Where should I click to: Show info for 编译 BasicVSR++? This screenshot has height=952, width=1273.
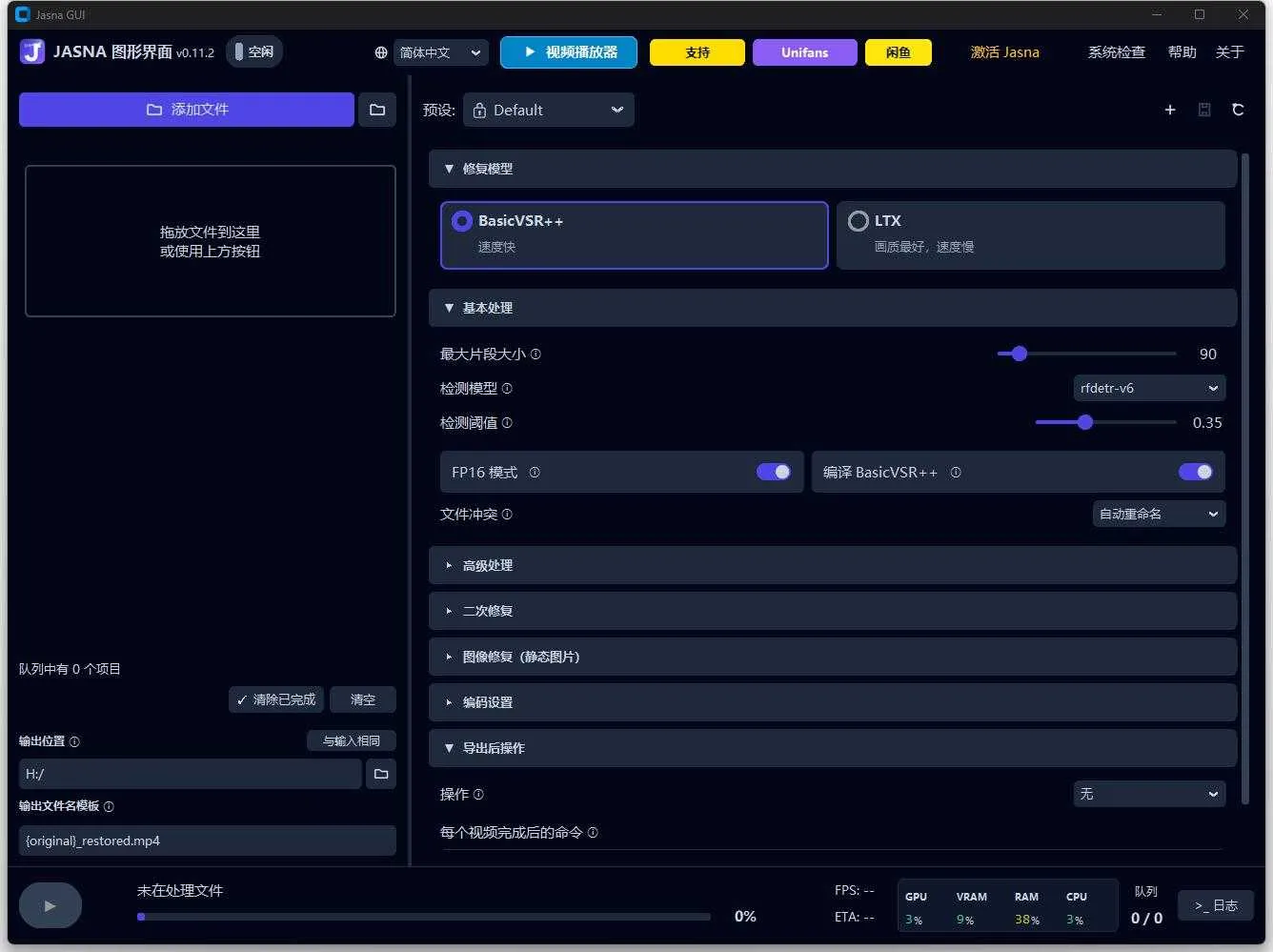pyautogui.click(x=956, y=473)
